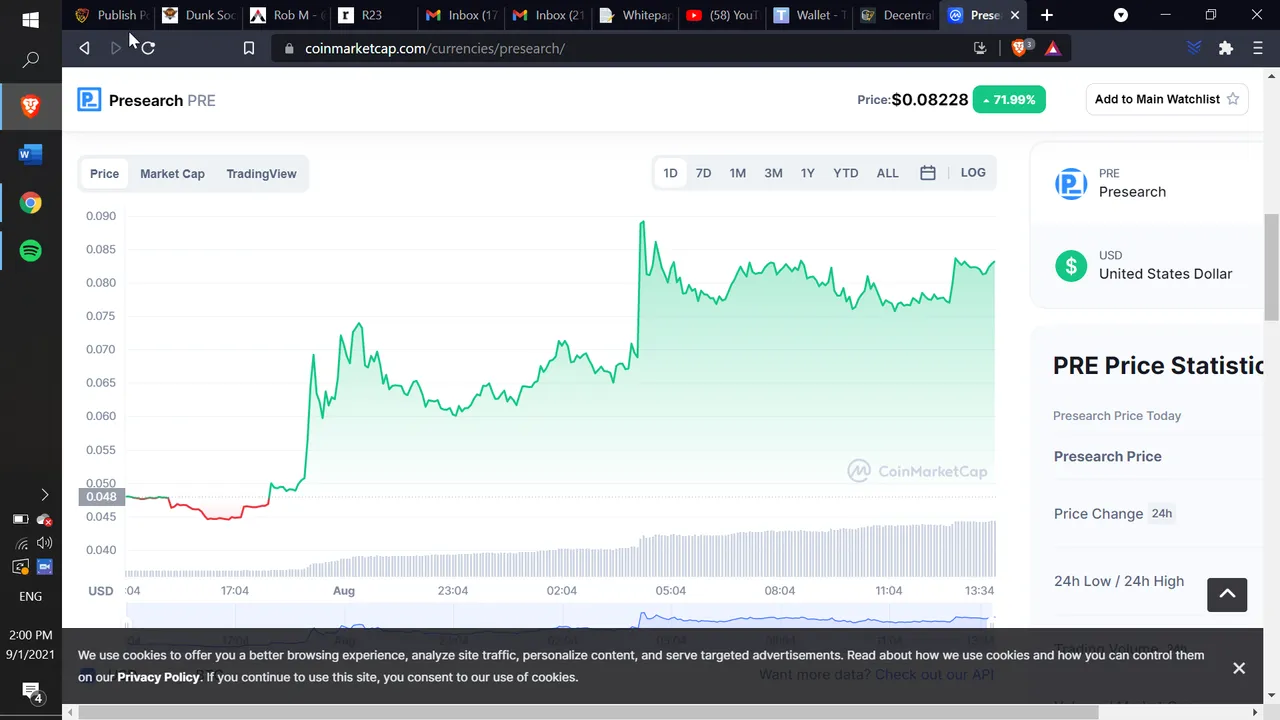Click the horizontal page scrollbar
This screenshot has width=1280, height=720.
588,713
